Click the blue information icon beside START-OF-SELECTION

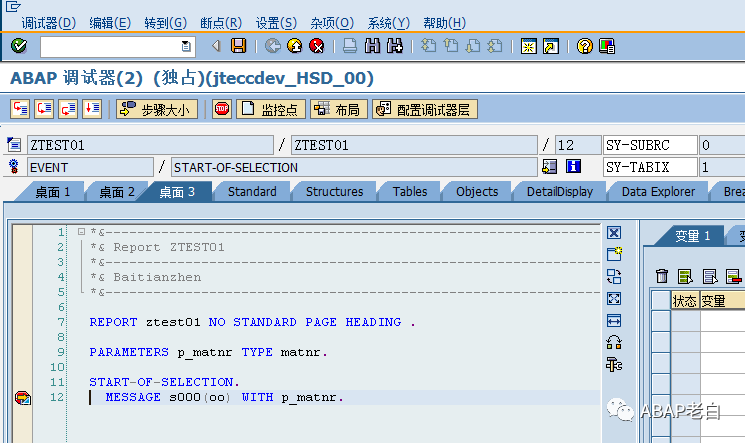click(x=573, y=166)
